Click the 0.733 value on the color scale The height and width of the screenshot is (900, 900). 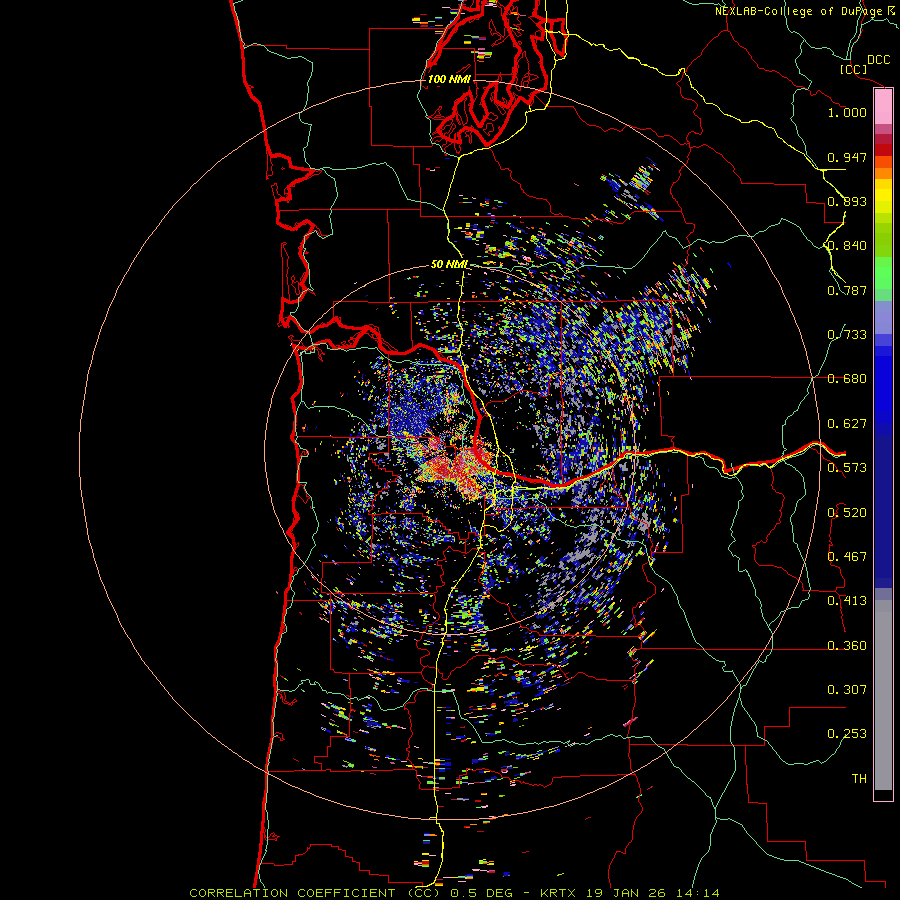coord(847,335)
